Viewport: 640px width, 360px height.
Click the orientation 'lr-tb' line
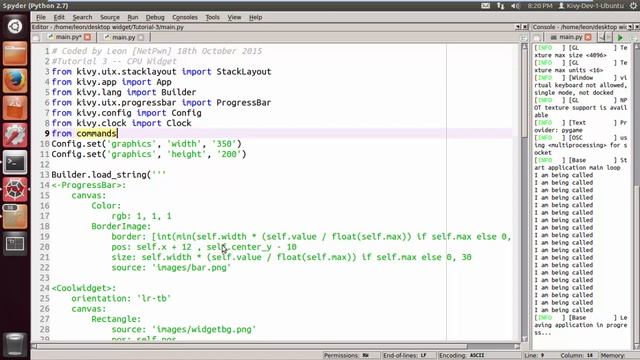(x=121, y=298)
